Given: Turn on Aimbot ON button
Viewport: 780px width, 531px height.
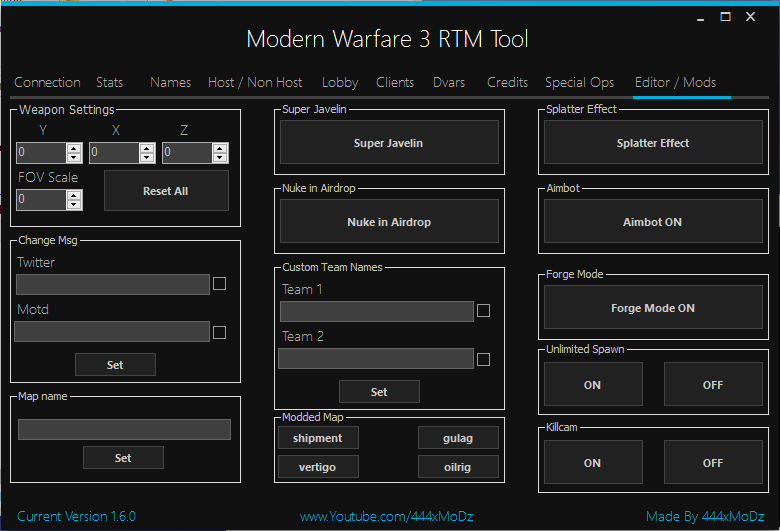Looking at the screenshot, I should 653,221.
